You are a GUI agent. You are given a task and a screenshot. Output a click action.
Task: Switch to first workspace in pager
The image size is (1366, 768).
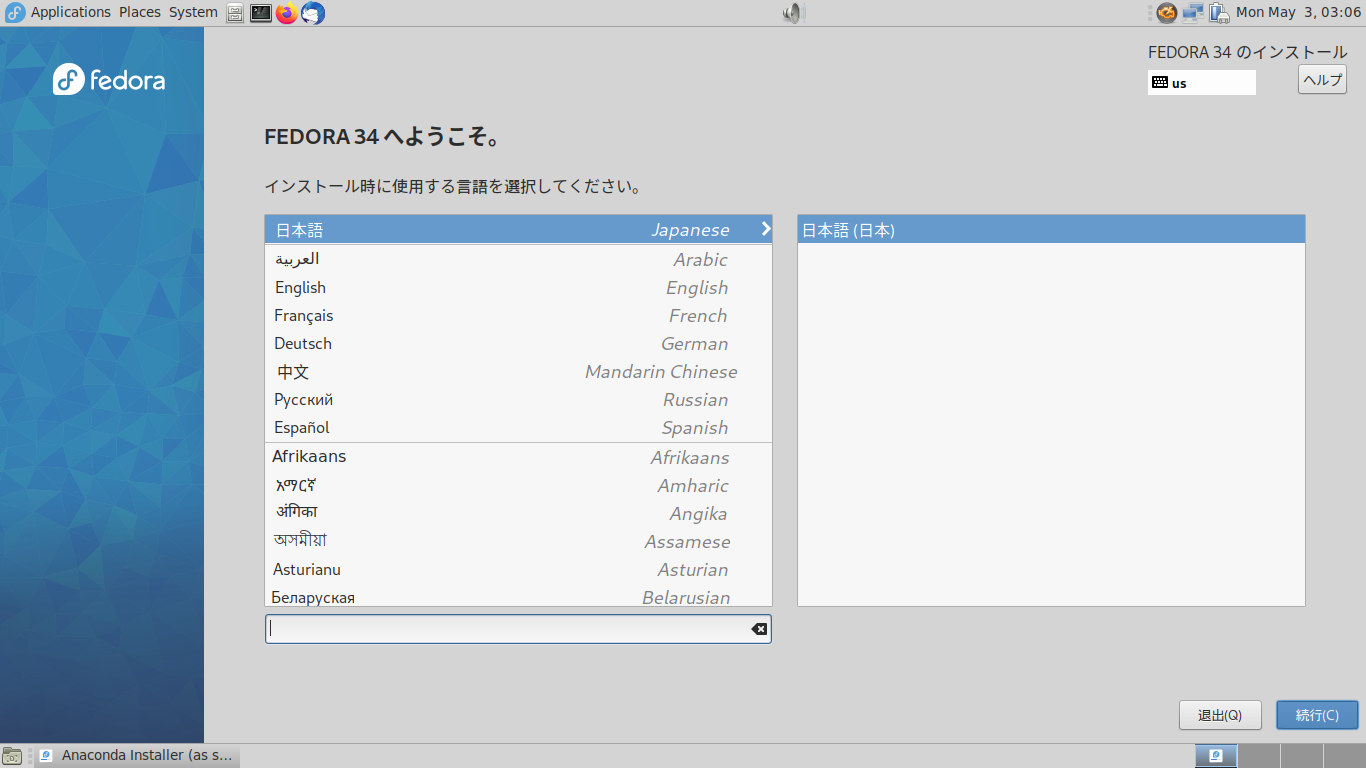point(1216,756)
